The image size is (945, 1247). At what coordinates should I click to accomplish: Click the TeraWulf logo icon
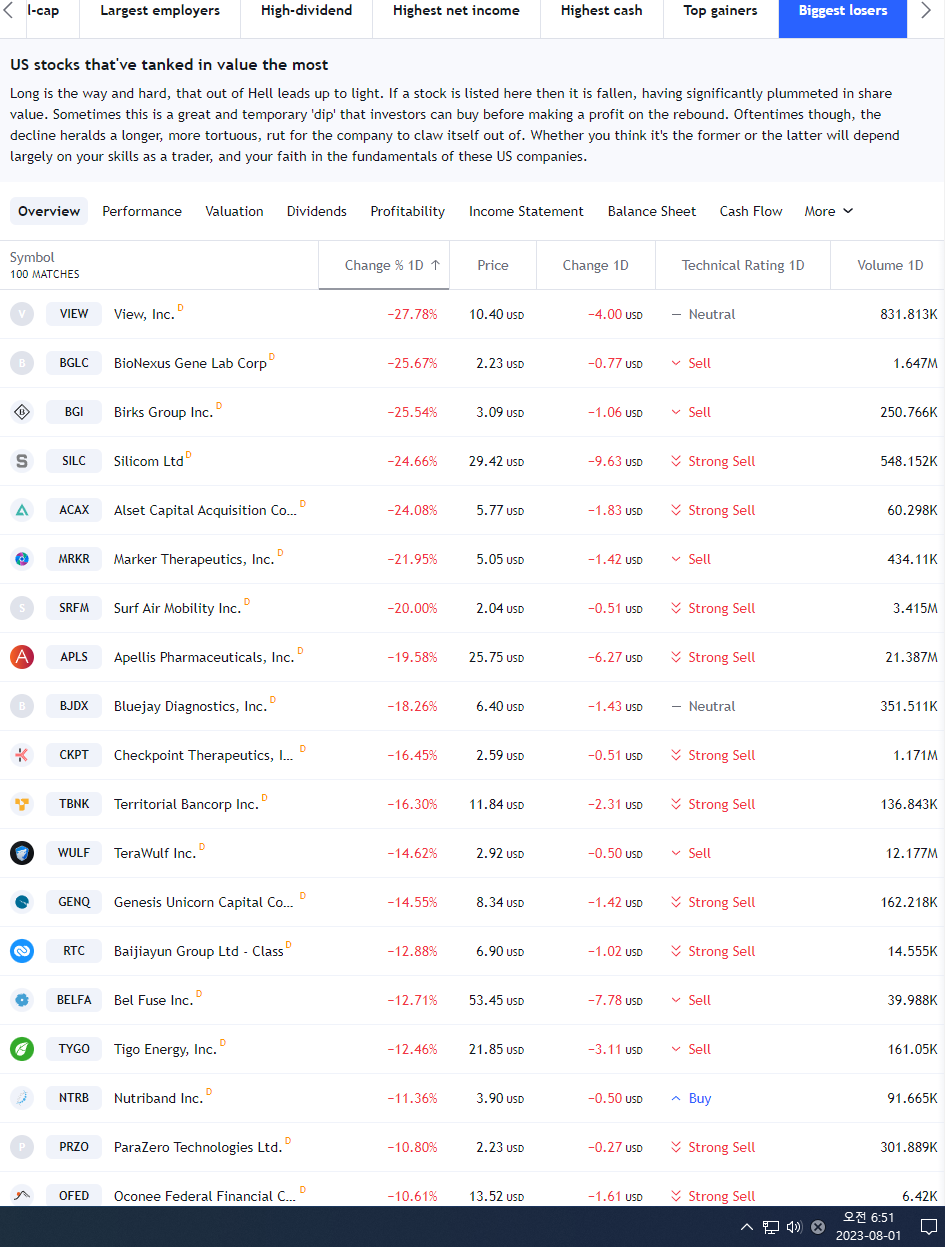[22, 853]
